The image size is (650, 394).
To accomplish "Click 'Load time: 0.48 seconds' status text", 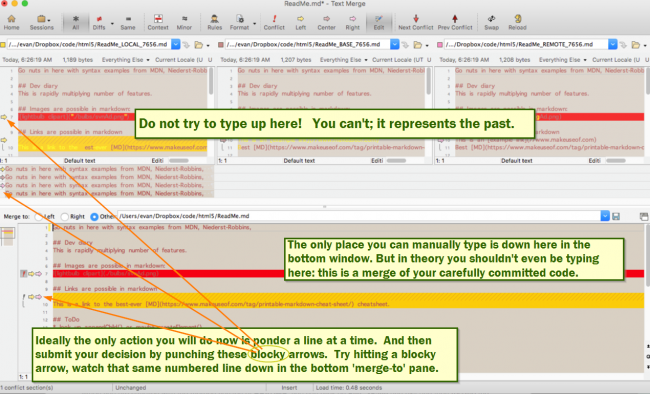I will coord(349,388).
